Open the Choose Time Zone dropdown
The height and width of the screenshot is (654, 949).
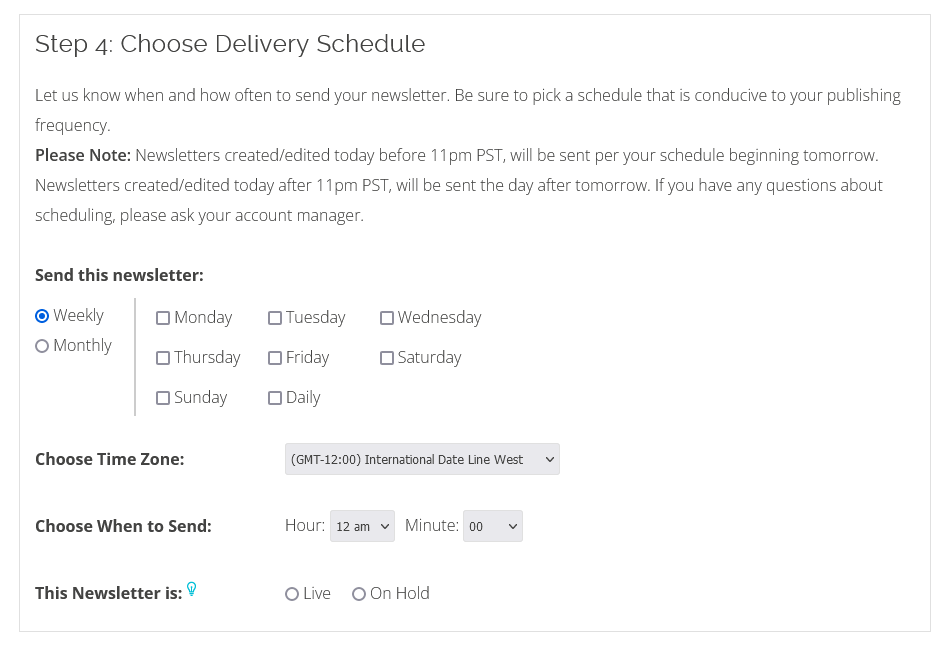[x=422, y=459]
